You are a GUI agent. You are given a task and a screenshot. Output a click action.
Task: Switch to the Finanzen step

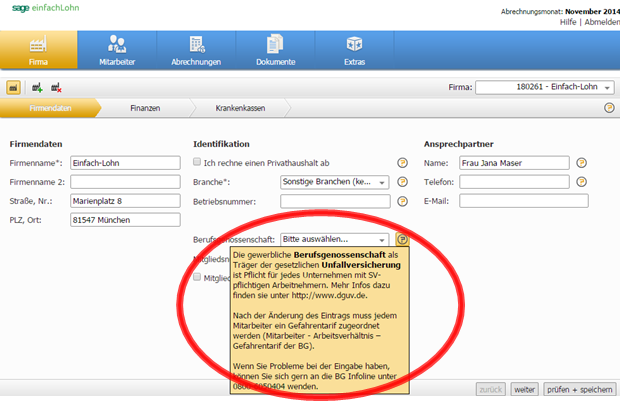(x=145, y=108)
